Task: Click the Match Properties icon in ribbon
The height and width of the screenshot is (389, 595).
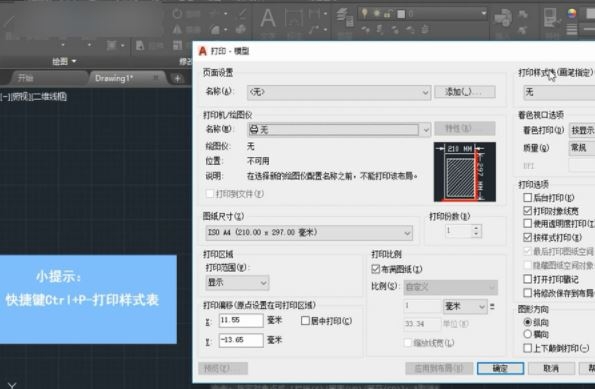Action: [x=550, y=17]
